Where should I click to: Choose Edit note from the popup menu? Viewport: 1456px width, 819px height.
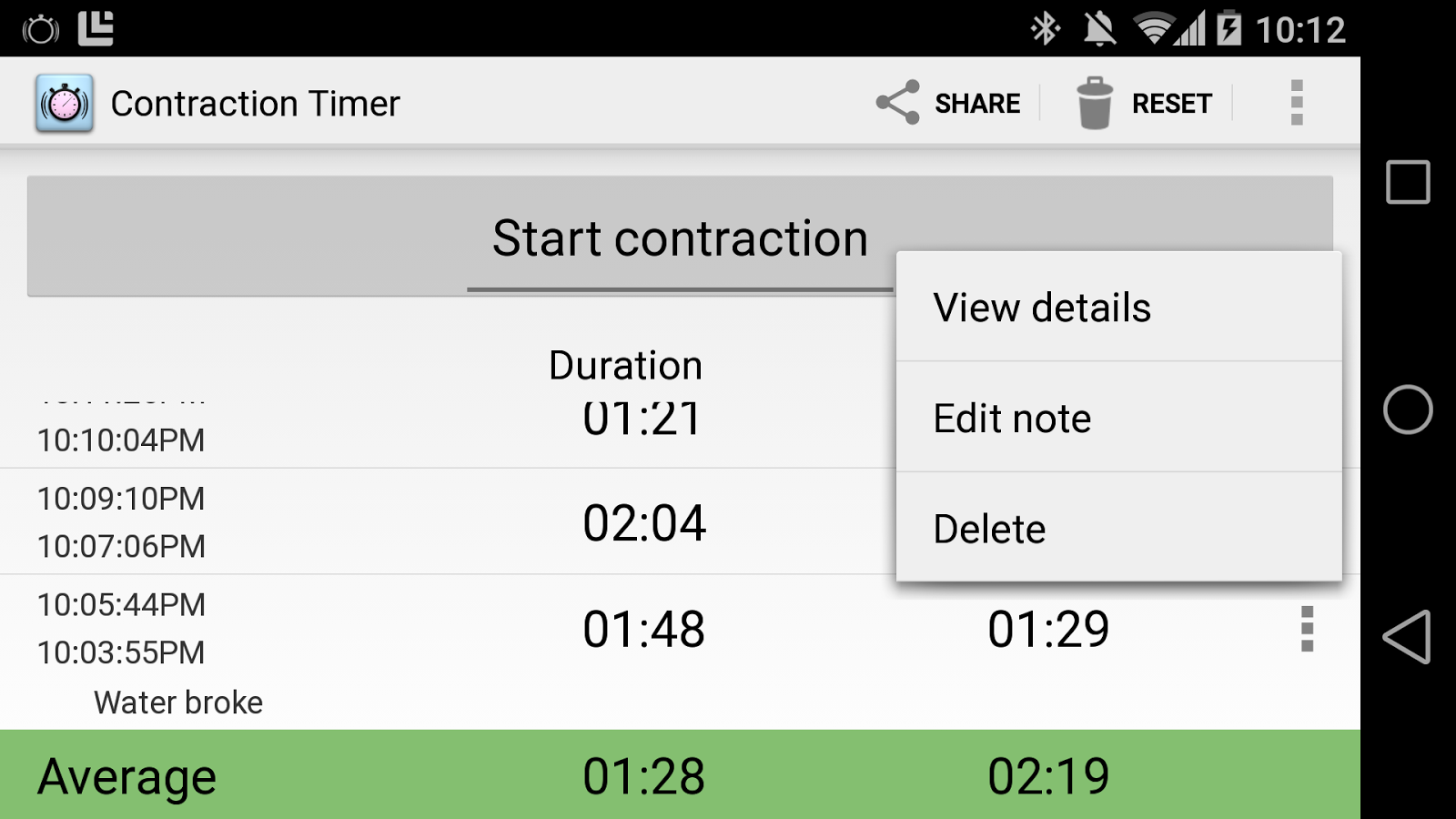coord(1012,418)
